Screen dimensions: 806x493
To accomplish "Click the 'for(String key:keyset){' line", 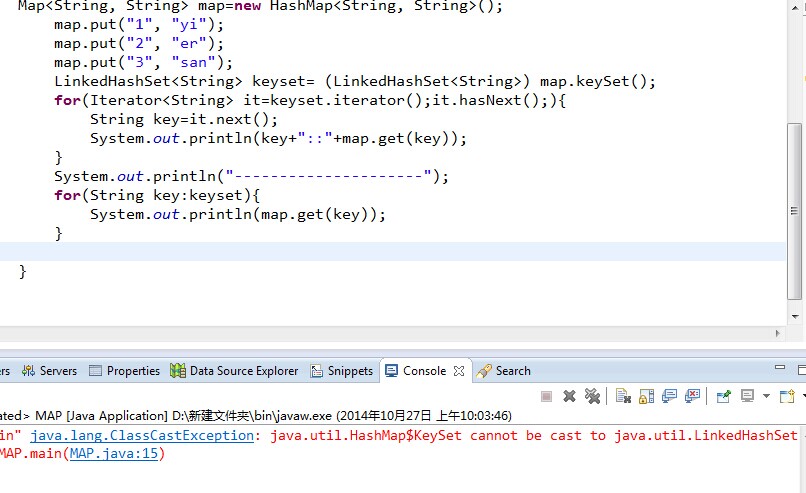I will 157,195.
